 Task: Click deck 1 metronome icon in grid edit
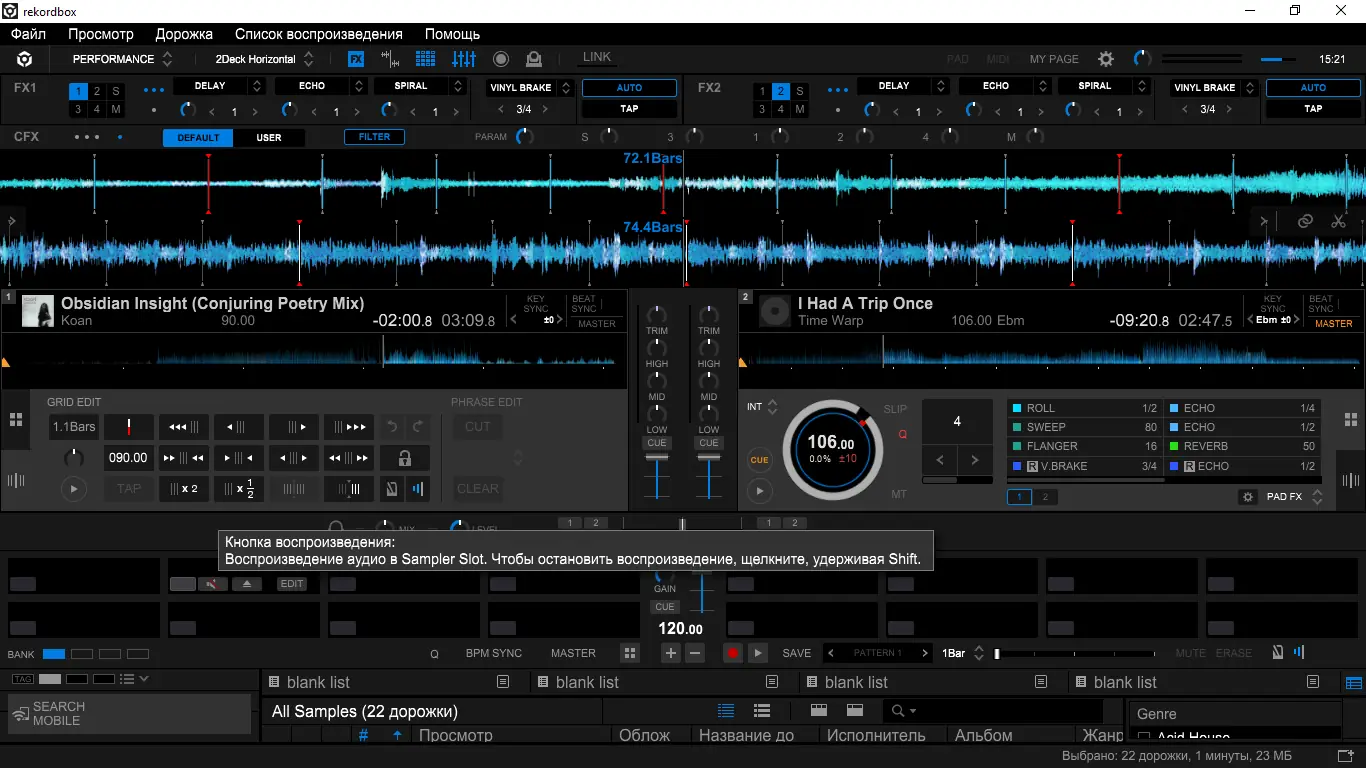click(393, 489)
